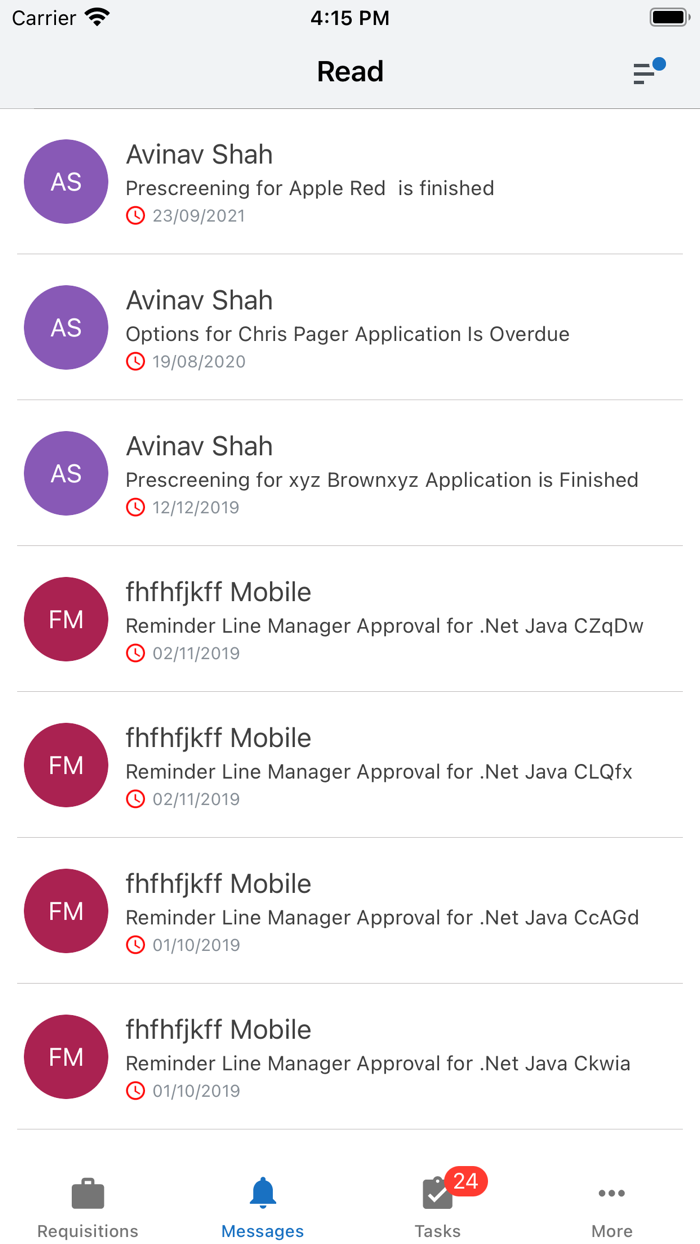Tap the Wi-Fi indicator in the status bar
The height and width of the screenshot is (1244, 700).
(x=95, y=17)
